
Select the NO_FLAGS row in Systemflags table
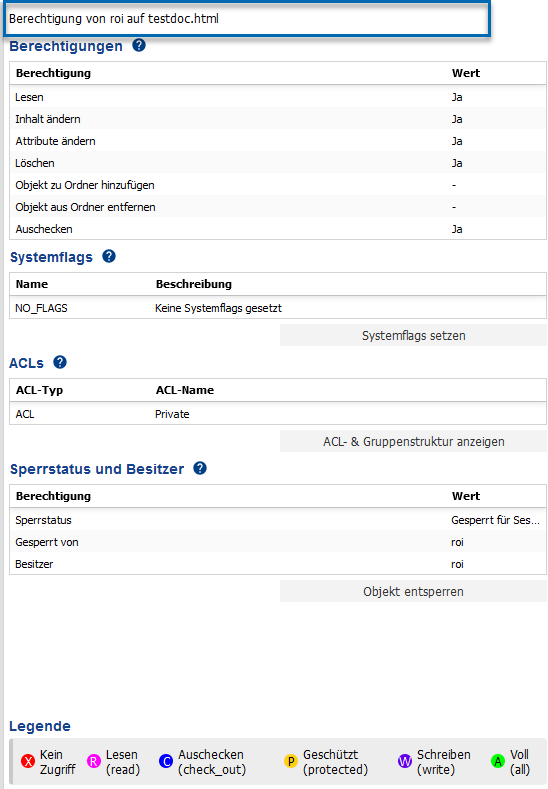click(x=278, y=308)
